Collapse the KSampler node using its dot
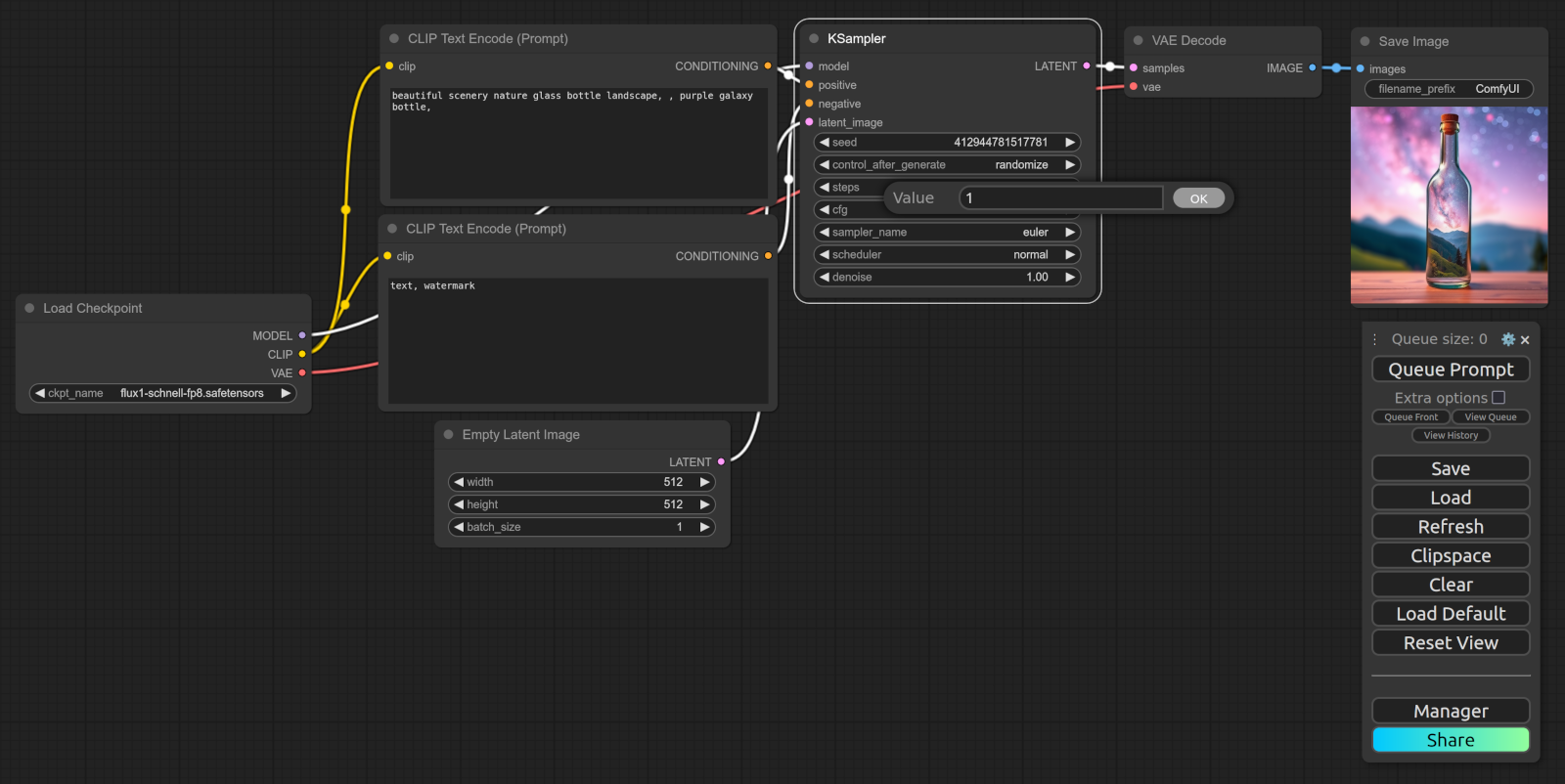The width and height of the screenshot is (1565, 784). tap(814, 39)
